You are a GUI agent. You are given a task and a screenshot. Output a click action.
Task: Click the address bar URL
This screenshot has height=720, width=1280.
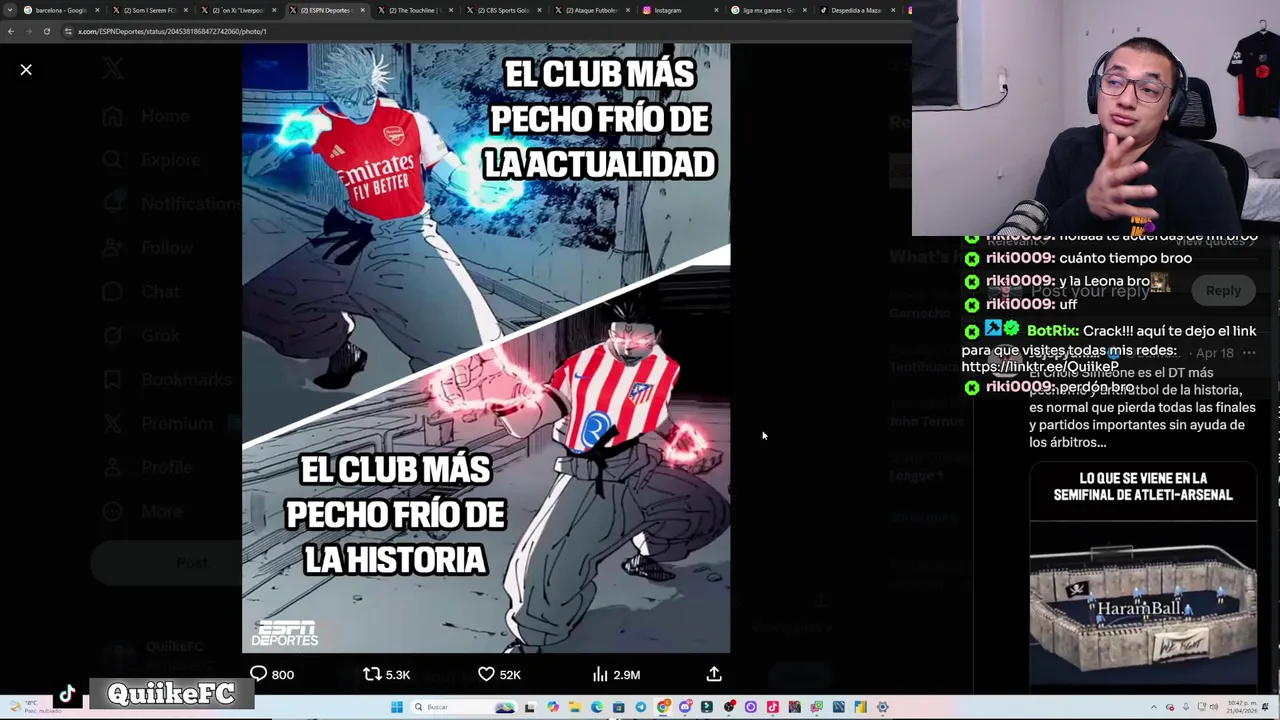[172, 31]
